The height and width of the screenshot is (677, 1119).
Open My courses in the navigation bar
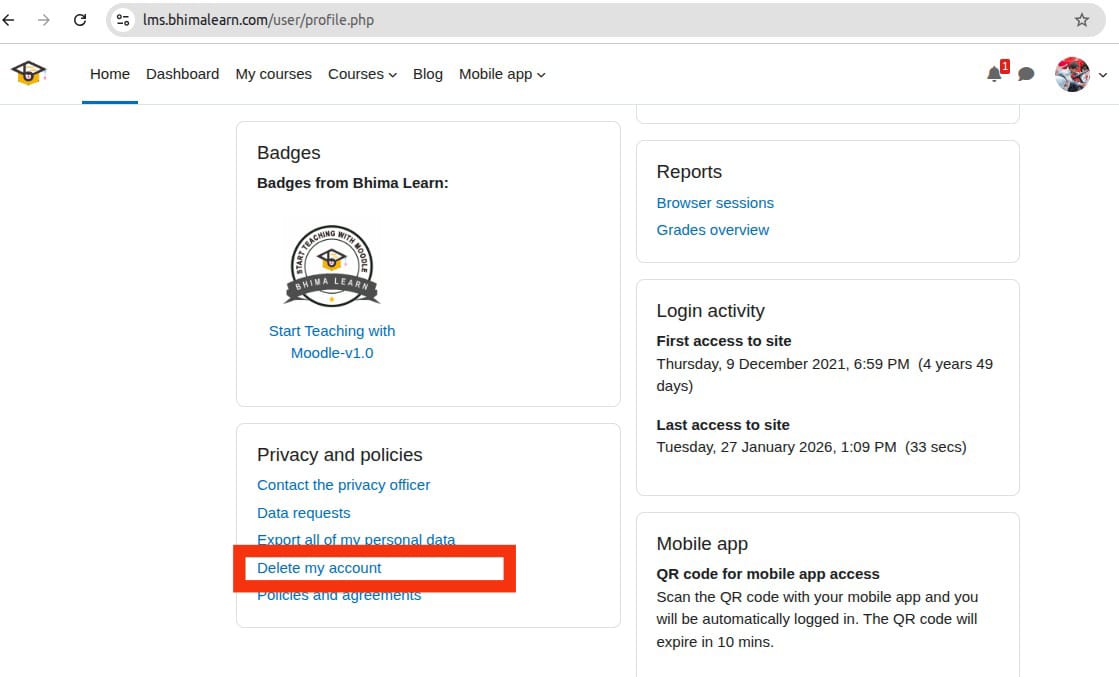pyautogui.click(x=273, y=74)
